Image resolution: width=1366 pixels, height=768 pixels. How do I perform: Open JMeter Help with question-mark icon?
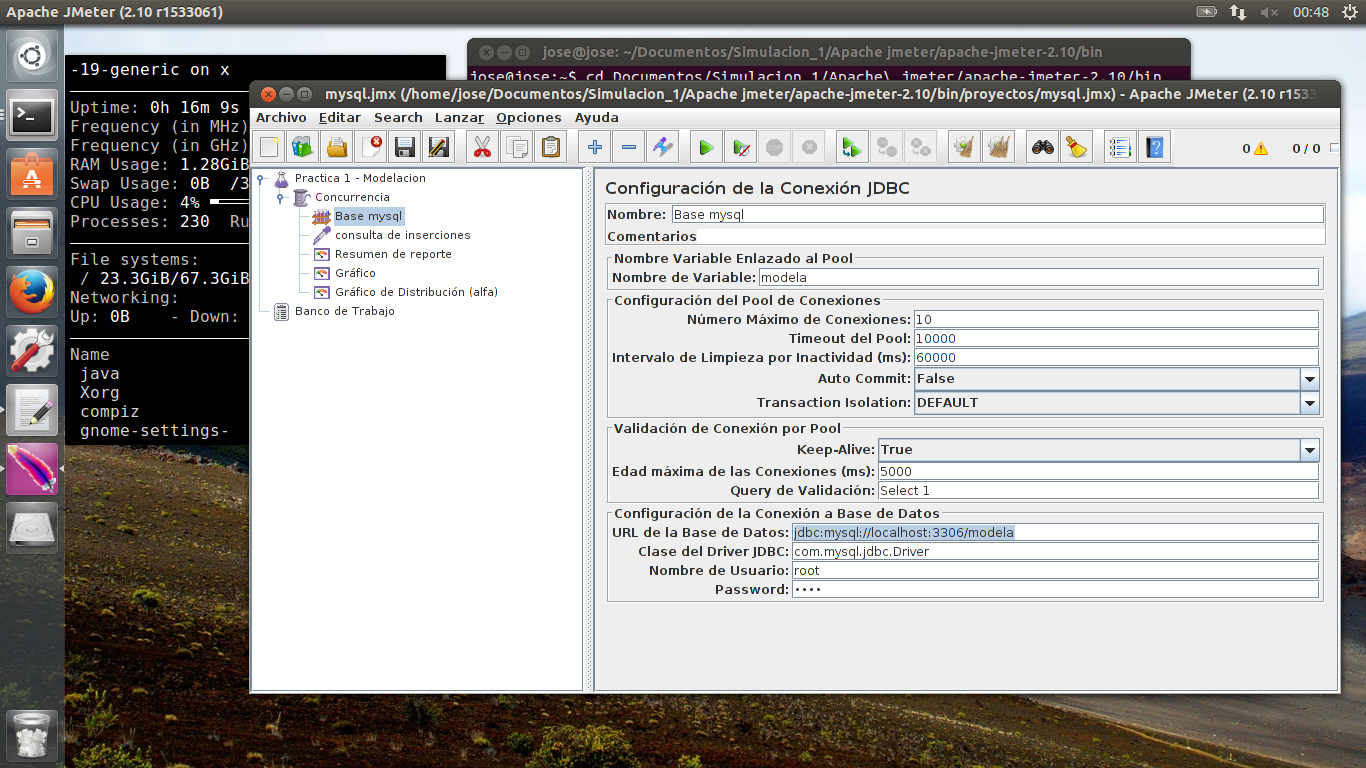click(x=1155, y=147)
